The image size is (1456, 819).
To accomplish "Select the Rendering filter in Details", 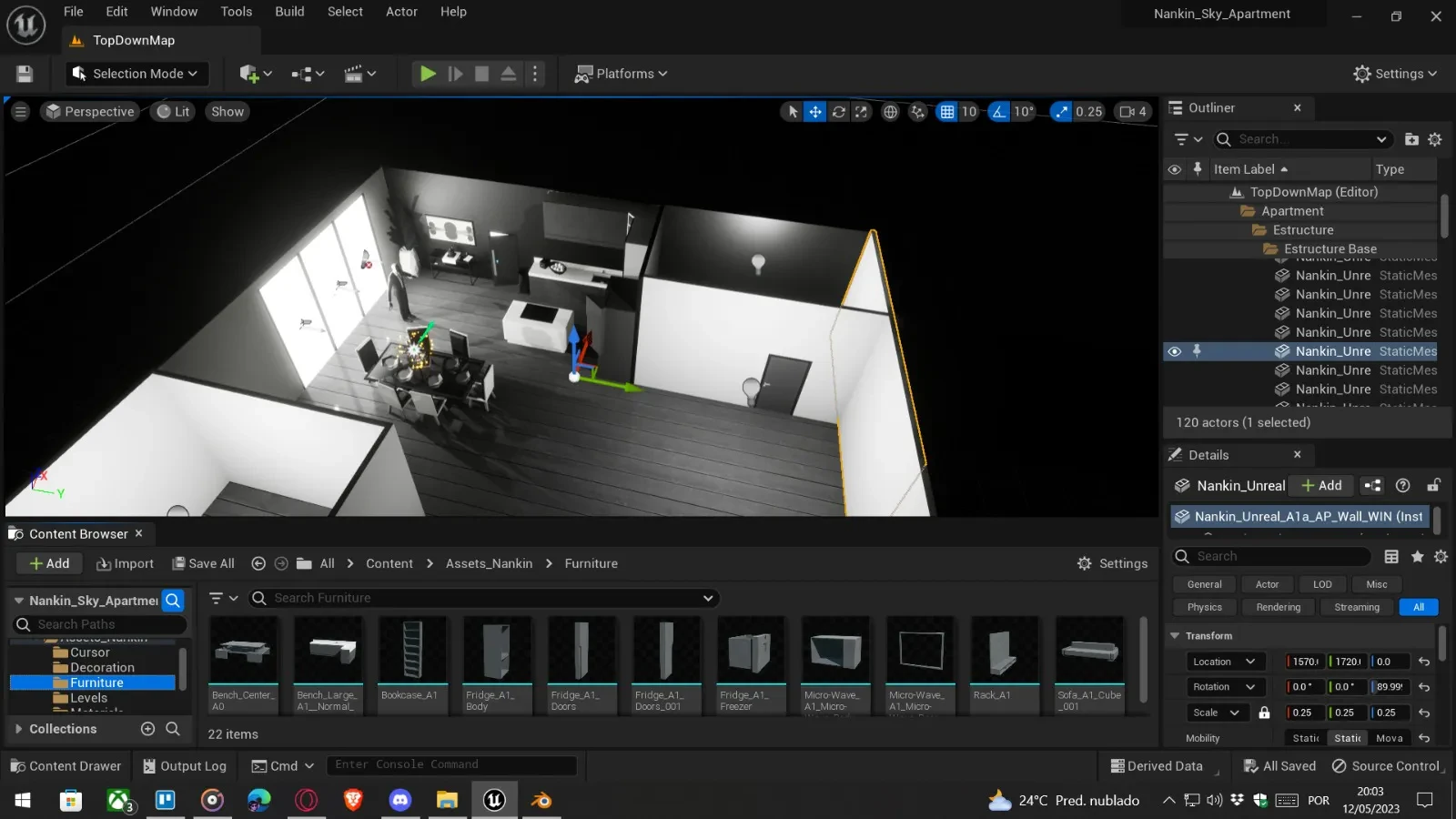I will point(1279,607).
